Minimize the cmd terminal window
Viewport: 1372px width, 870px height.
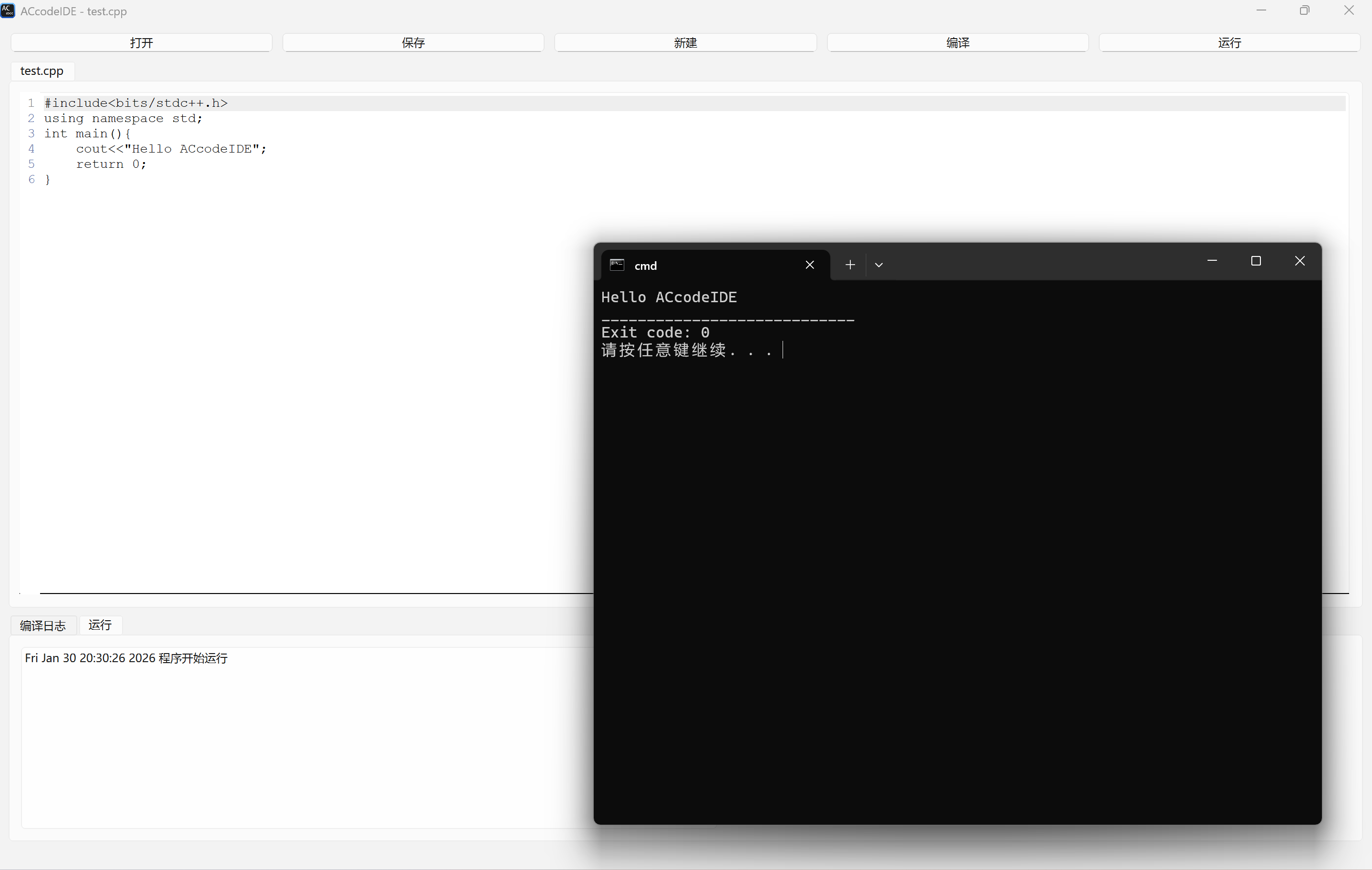point(1212,261)
